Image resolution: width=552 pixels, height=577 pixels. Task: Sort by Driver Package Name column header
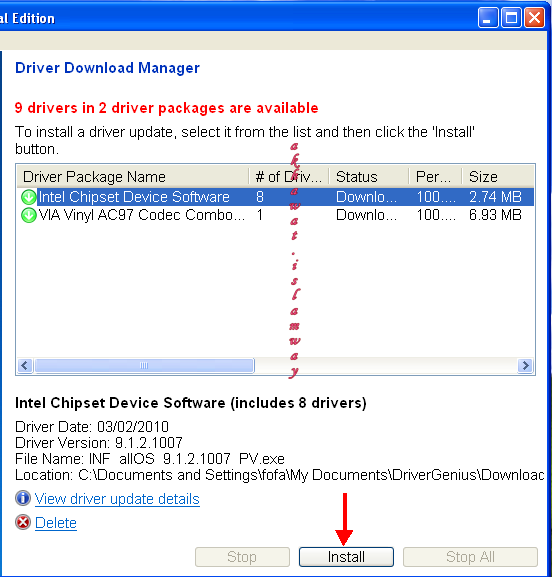tap(133, 177)
